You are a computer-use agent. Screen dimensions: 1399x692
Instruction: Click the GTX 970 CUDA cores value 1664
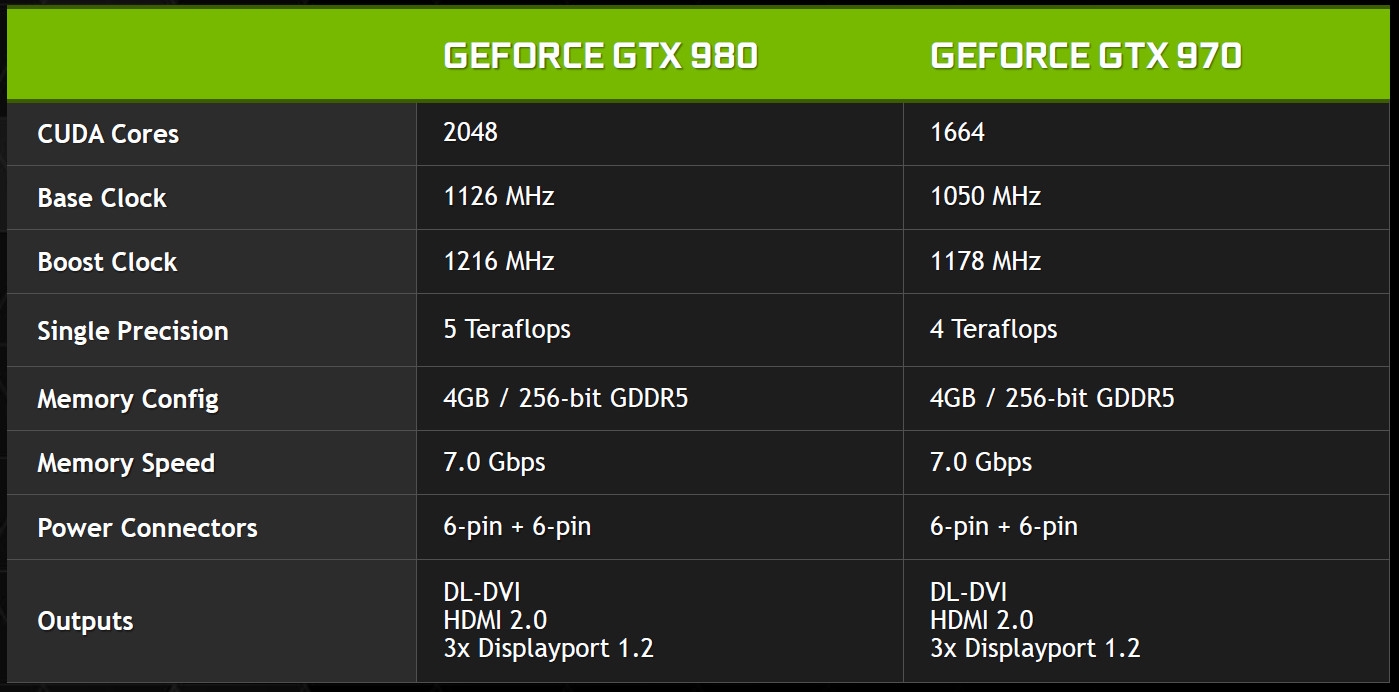(957, 132)
